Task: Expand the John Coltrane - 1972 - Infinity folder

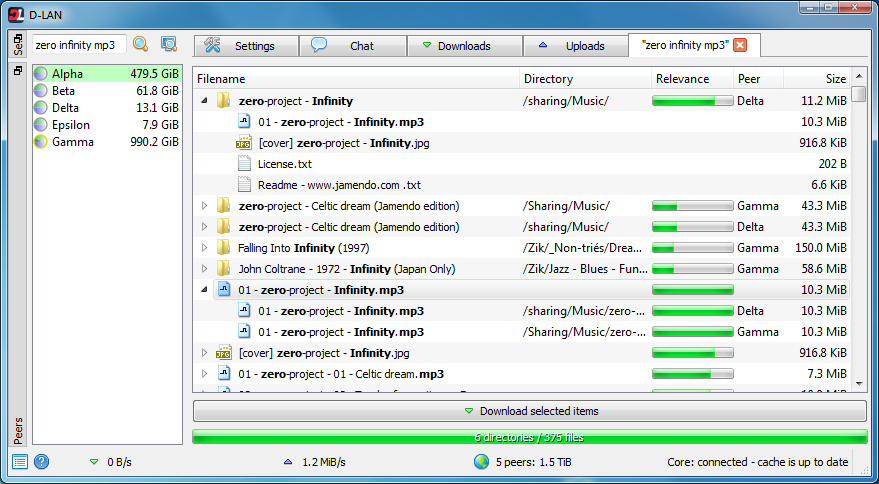Action: tap(205, 269)
